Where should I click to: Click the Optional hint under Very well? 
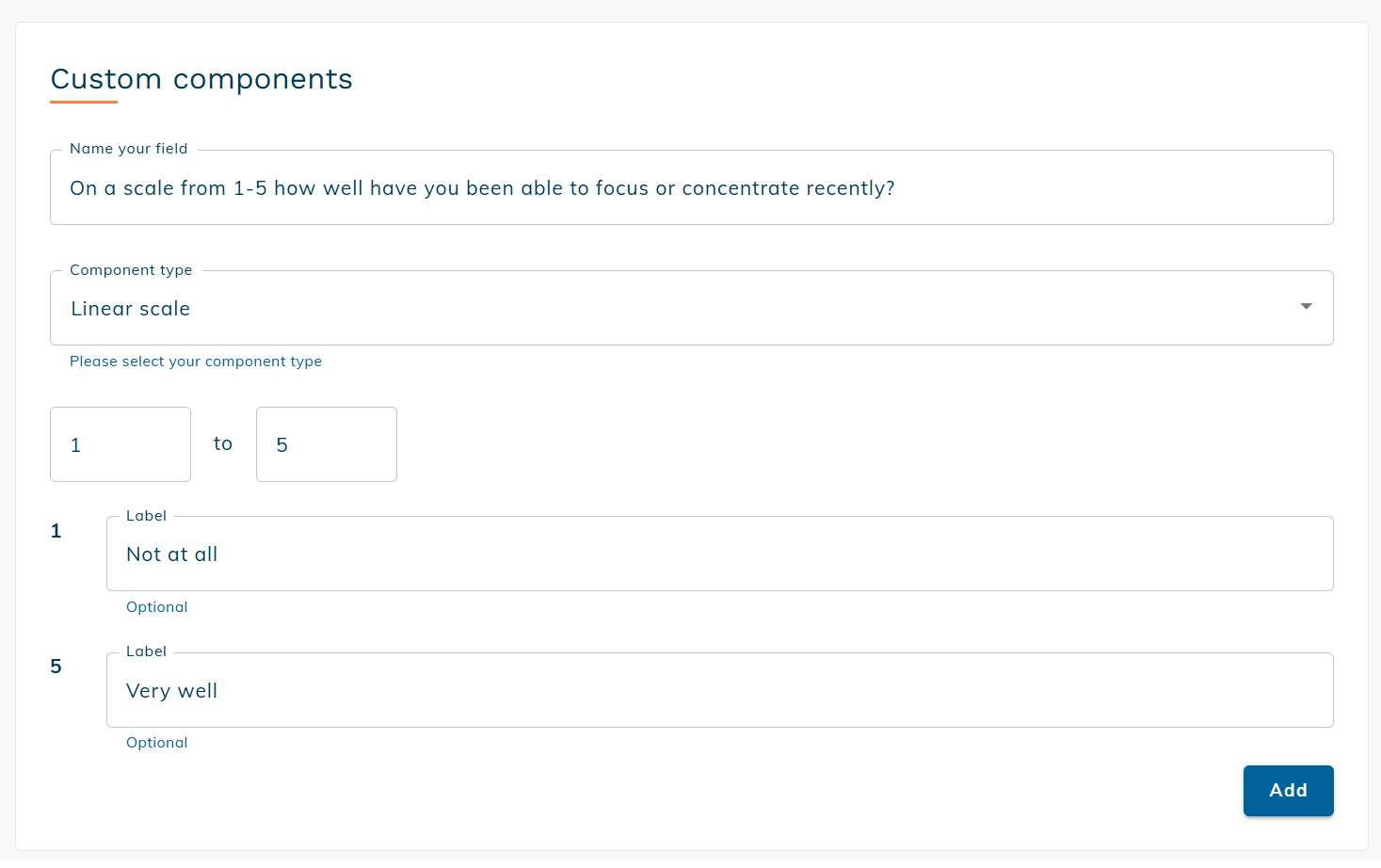click(156, 742)
